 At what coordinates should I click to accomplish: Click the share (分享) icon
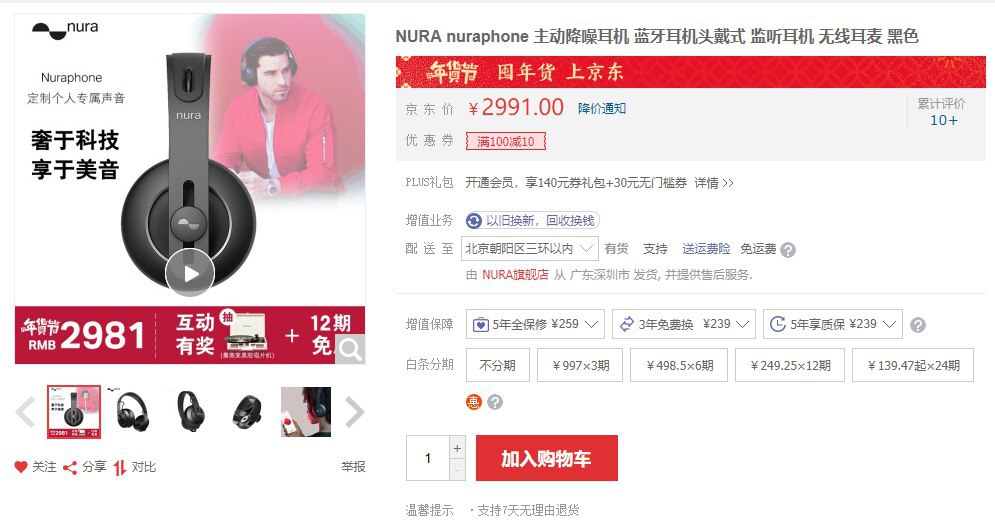click(70, 467)
